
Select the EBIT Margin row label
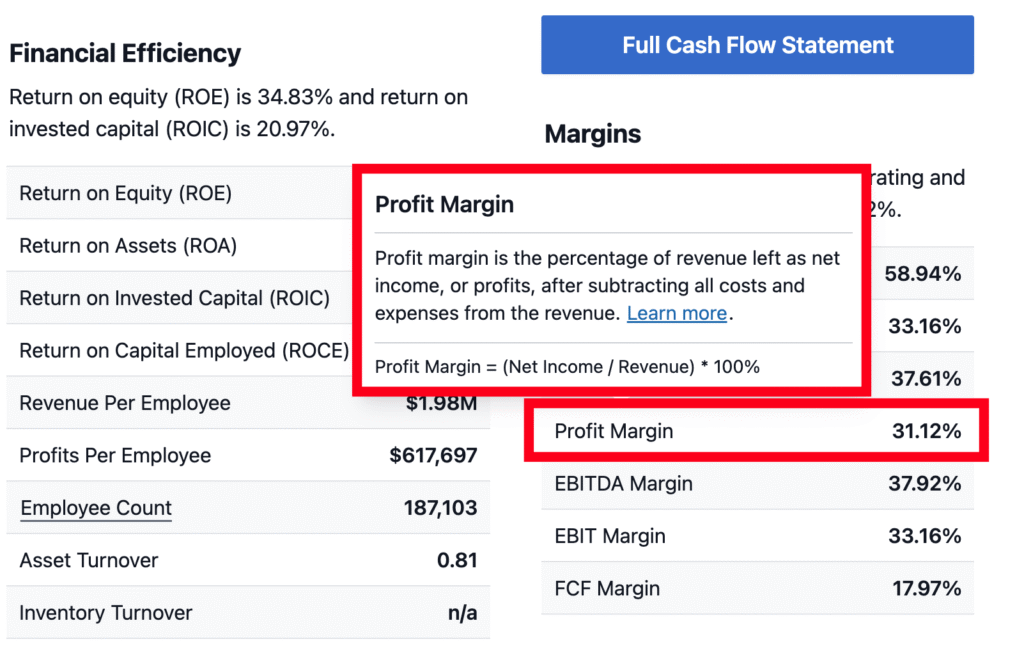[x=610, y=536]
